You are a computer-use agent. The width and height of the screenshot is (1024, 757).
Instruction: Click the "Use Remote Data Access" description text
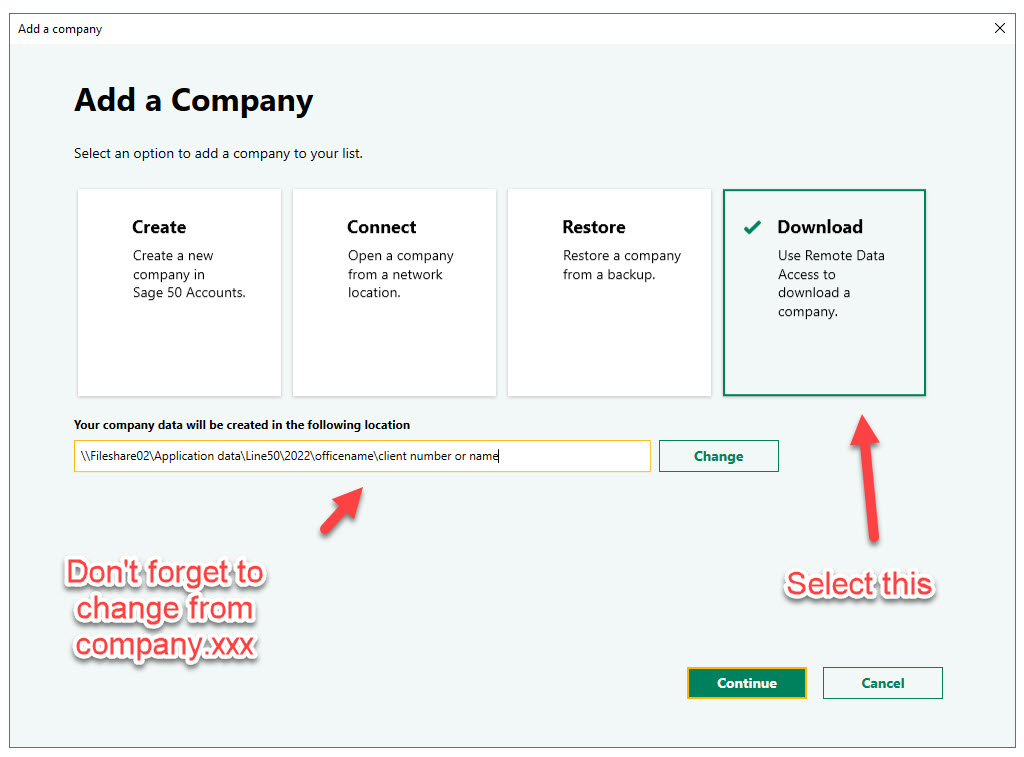point(830,283)
